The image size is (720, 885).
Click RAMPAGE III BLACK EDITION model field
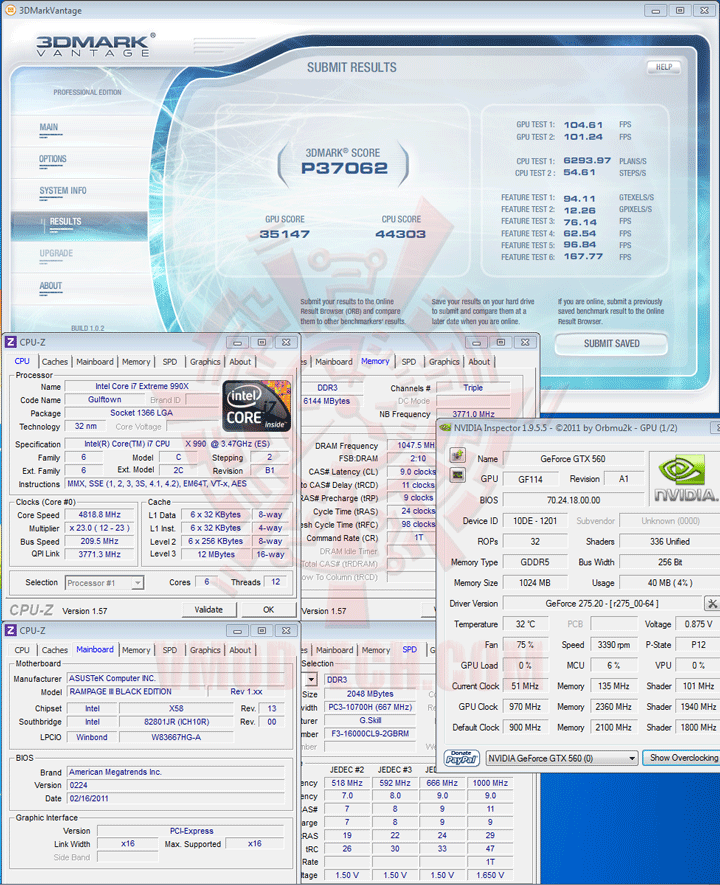pos(136,691)
